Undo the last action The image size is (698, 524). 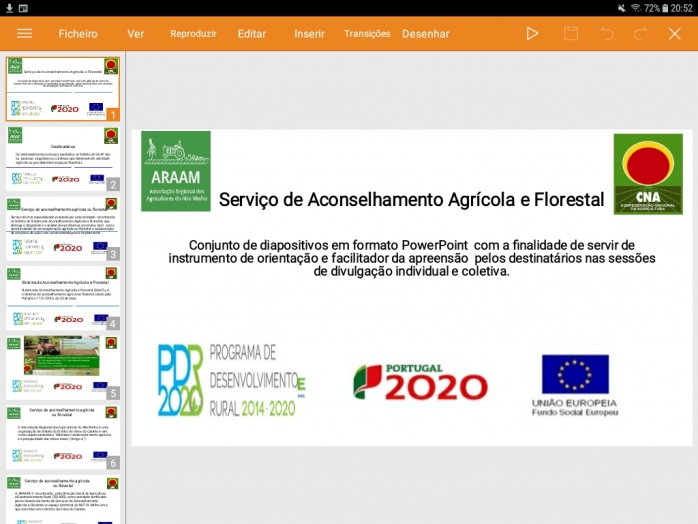[x=606, y=33]
